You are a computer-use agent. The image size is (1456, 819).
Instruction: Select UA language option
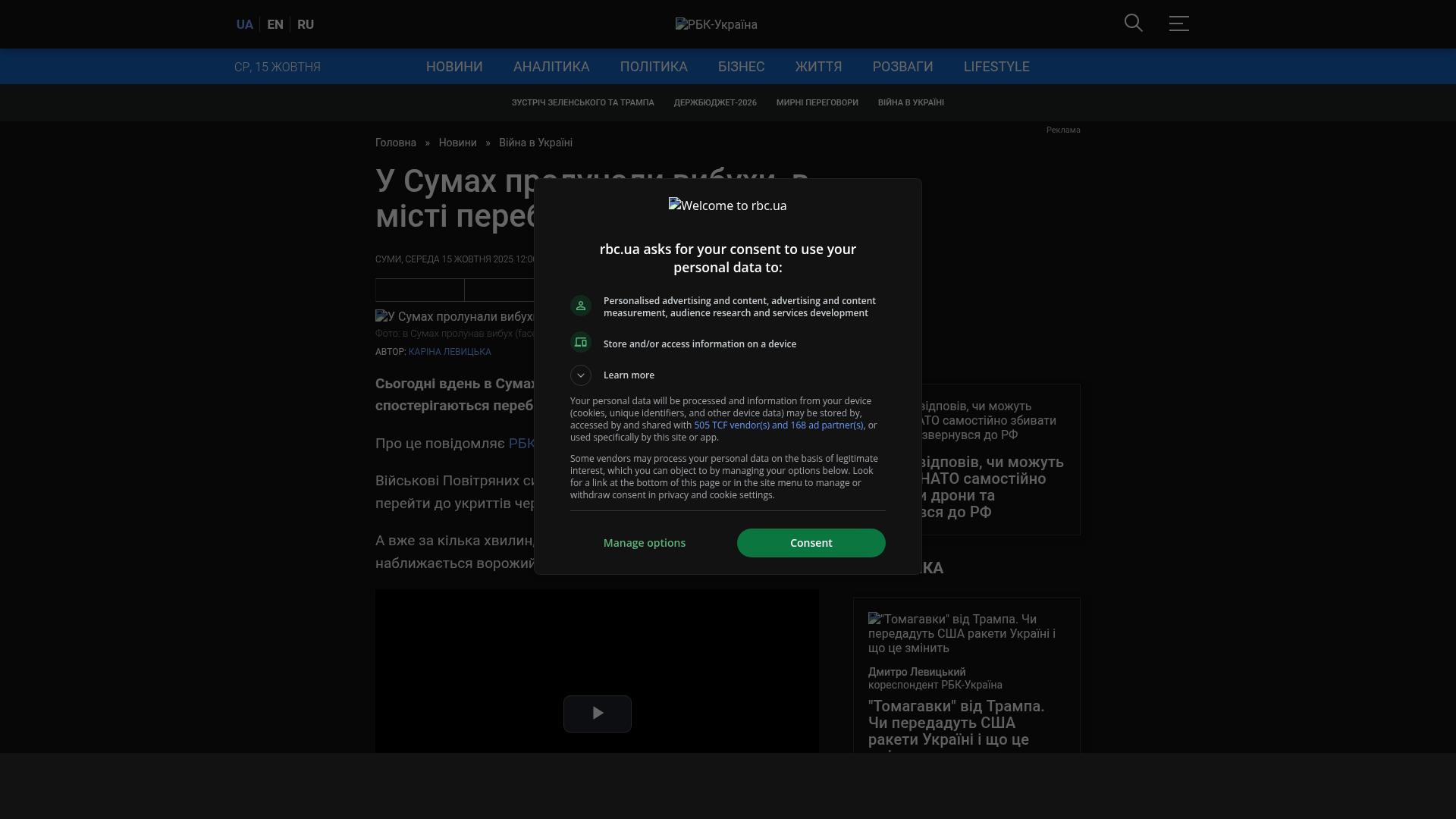(x=244, y=24)
